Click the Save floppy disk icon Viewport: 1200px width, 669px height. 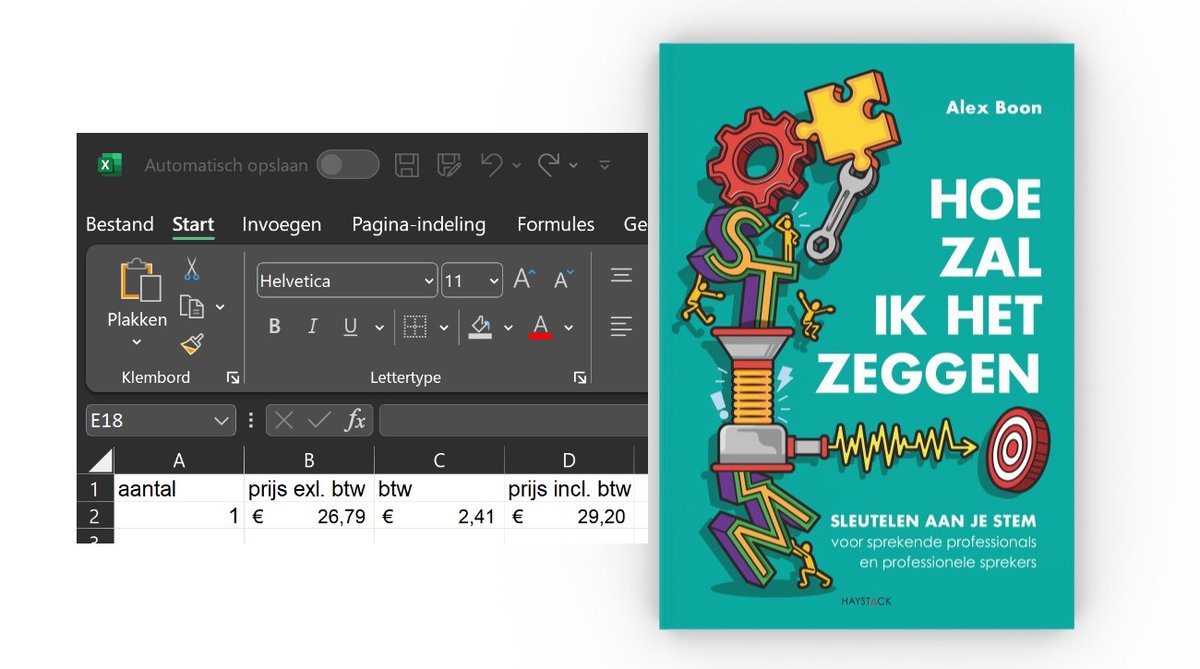(407, 165)
